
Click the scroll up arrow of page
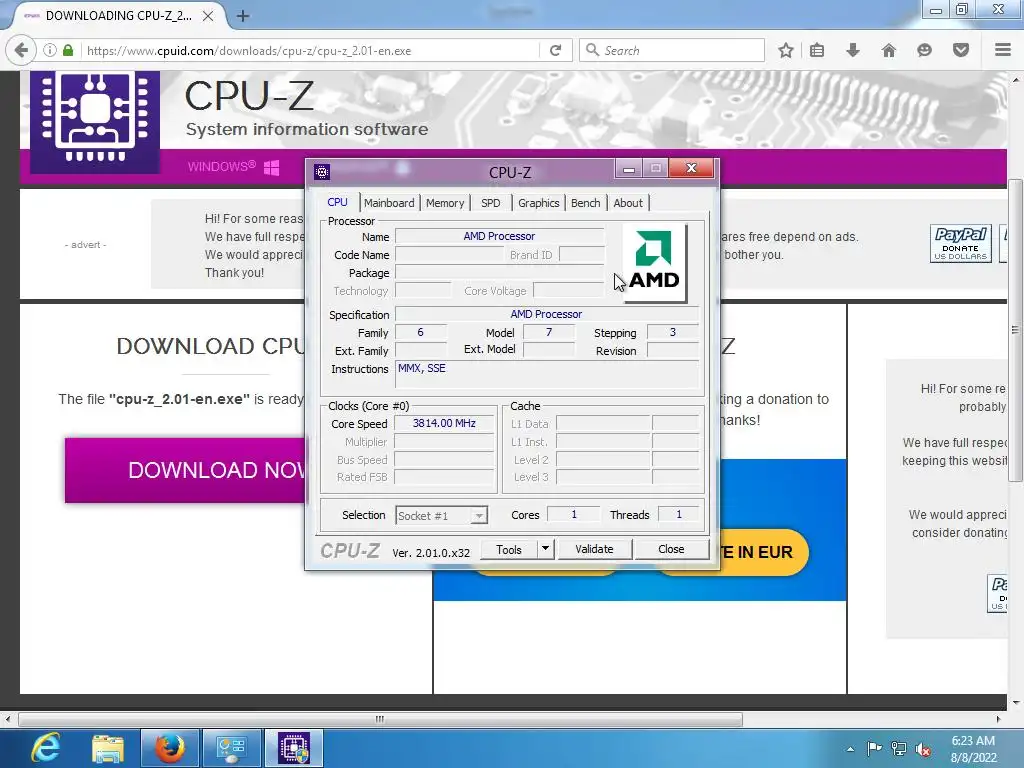[x=1016, y=79]
